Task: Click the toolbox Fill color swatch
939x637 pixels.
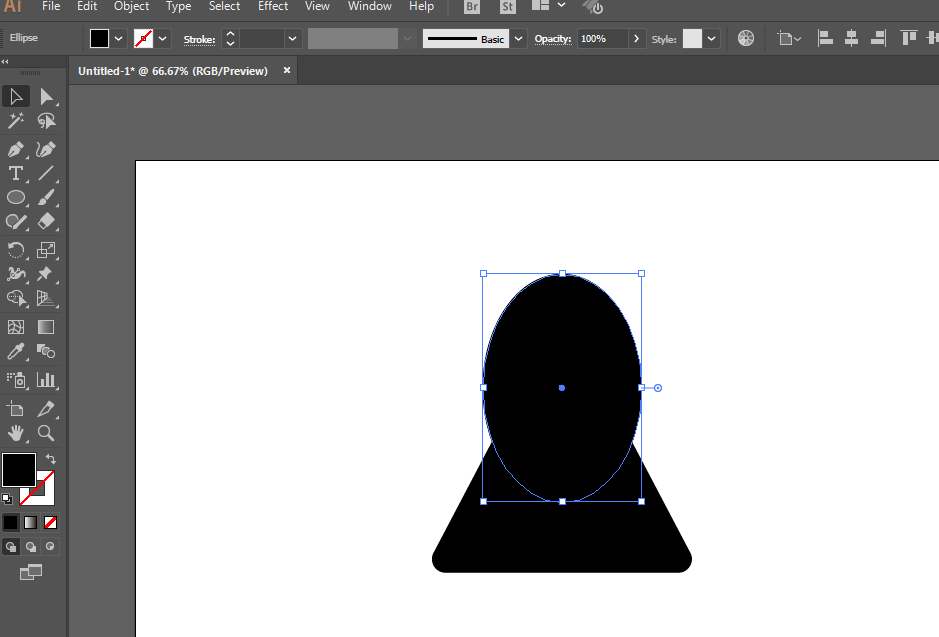Action: [19, 469]
